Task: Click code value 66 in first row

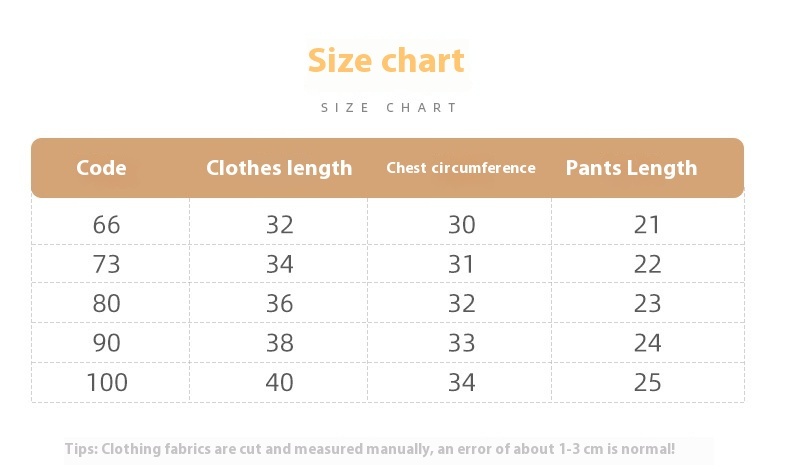Action: coord(106,225)
